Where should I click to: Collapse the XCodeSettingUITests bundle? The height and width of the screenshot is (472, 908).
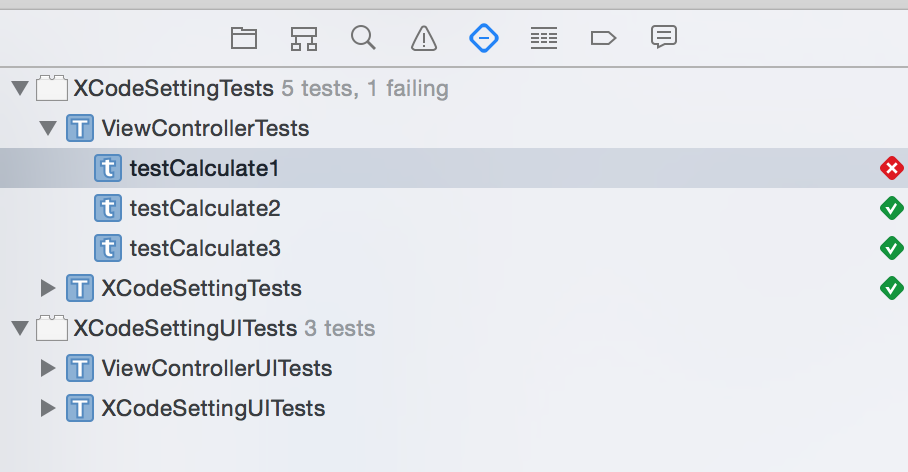click(x=19, y=329)
